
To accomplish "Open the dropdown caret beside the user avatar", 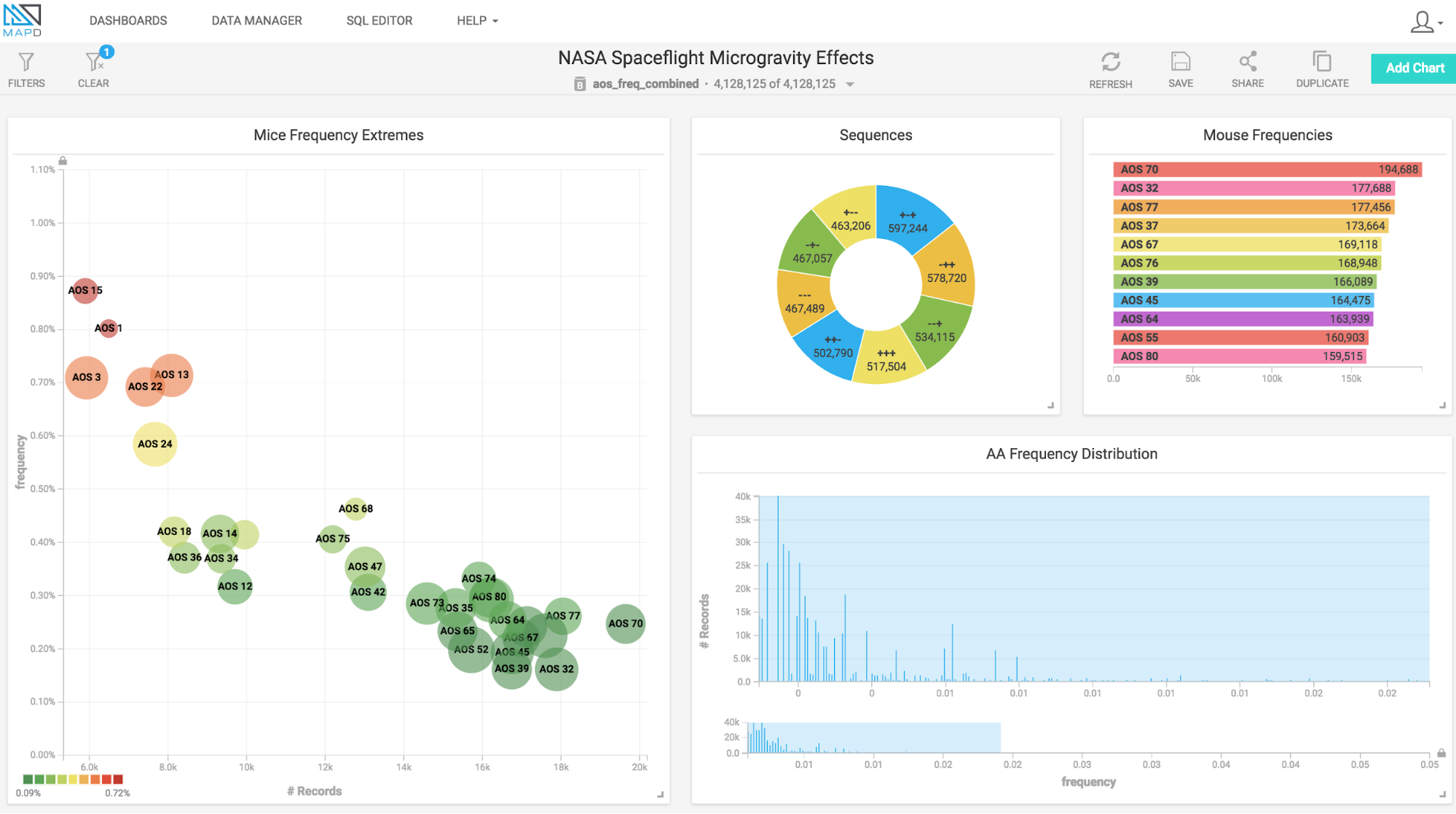I will (x=1441, y=23).
